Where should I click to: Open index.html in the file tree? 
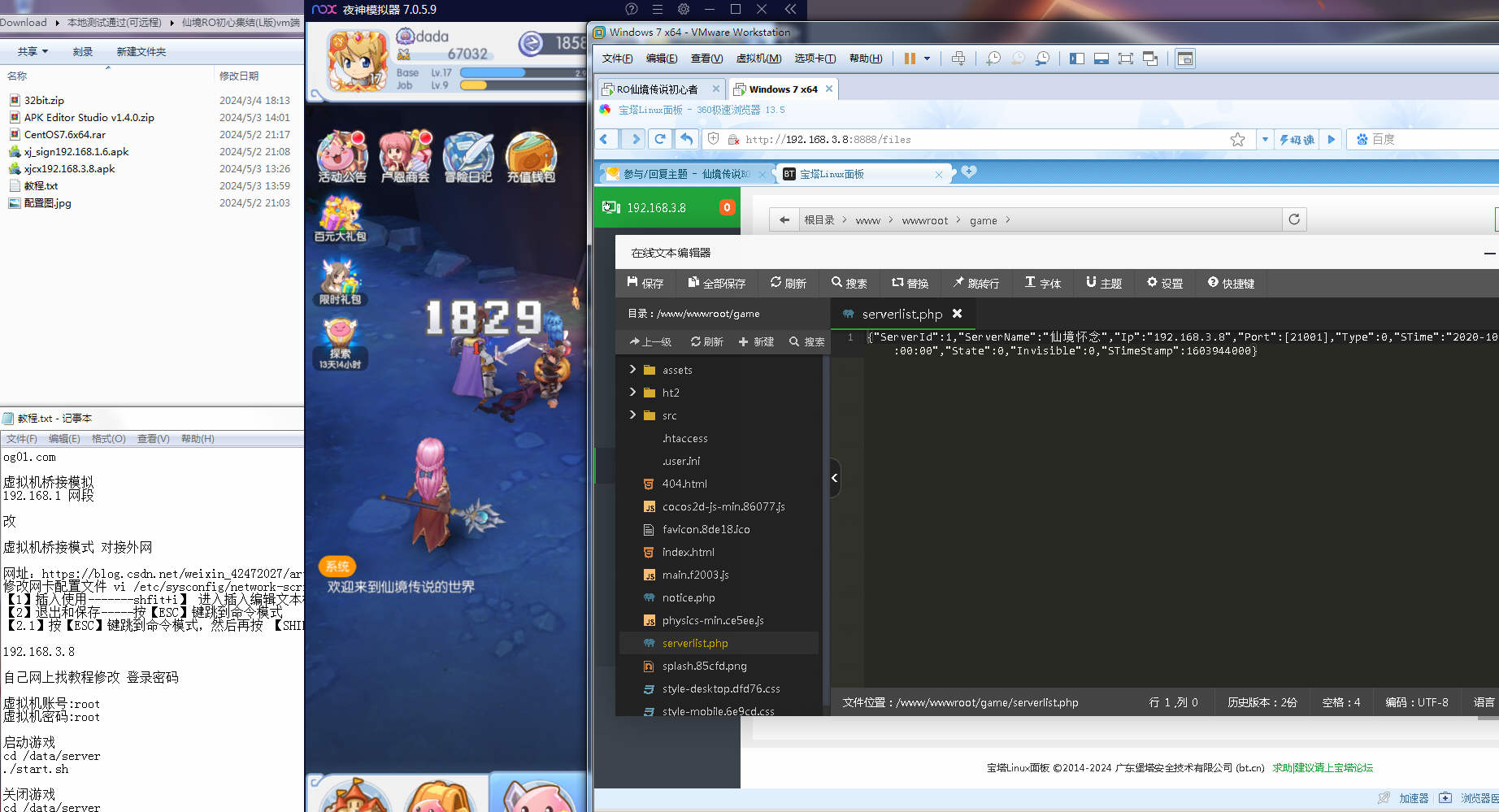point(688,552)
